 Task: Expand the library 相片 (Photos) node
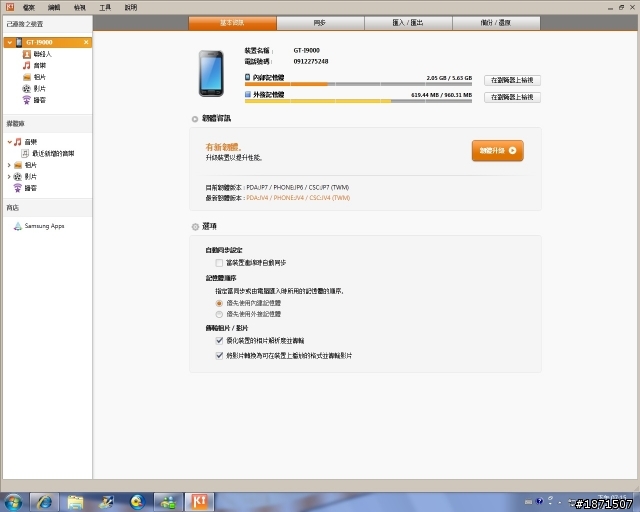tap(9, 165)
